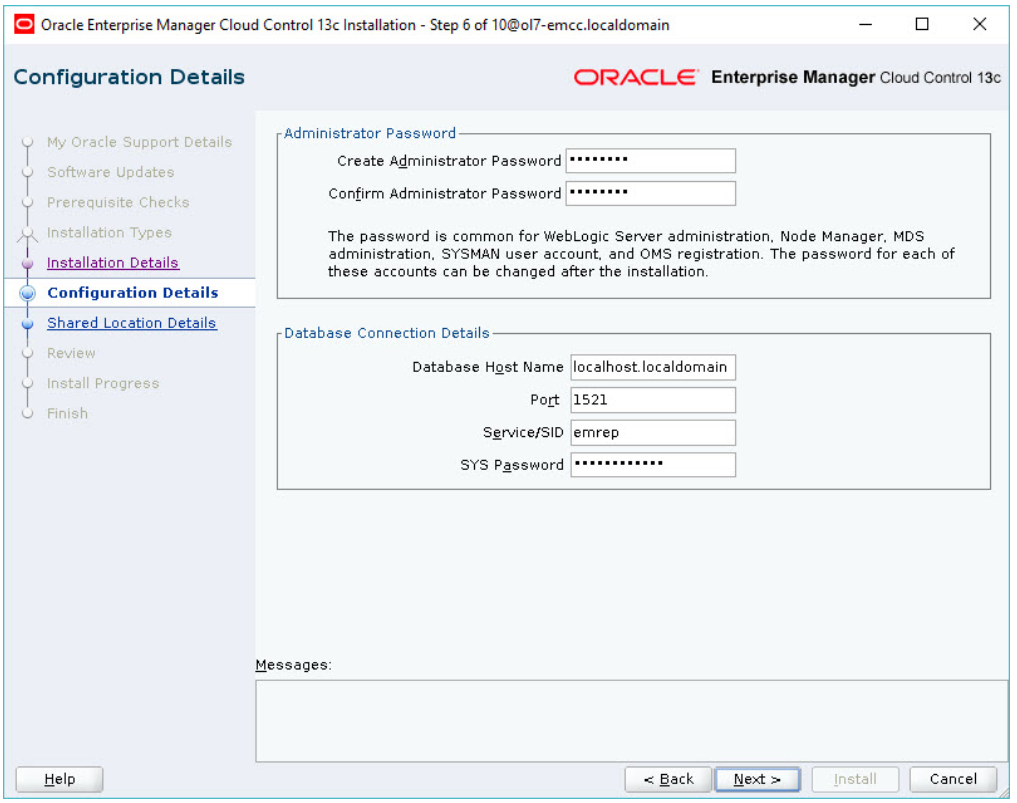Click the Shared Location Details step bullet
The height and width of the screenshot is (803, 1017).
pyautogui.click(x=27, y=323)
